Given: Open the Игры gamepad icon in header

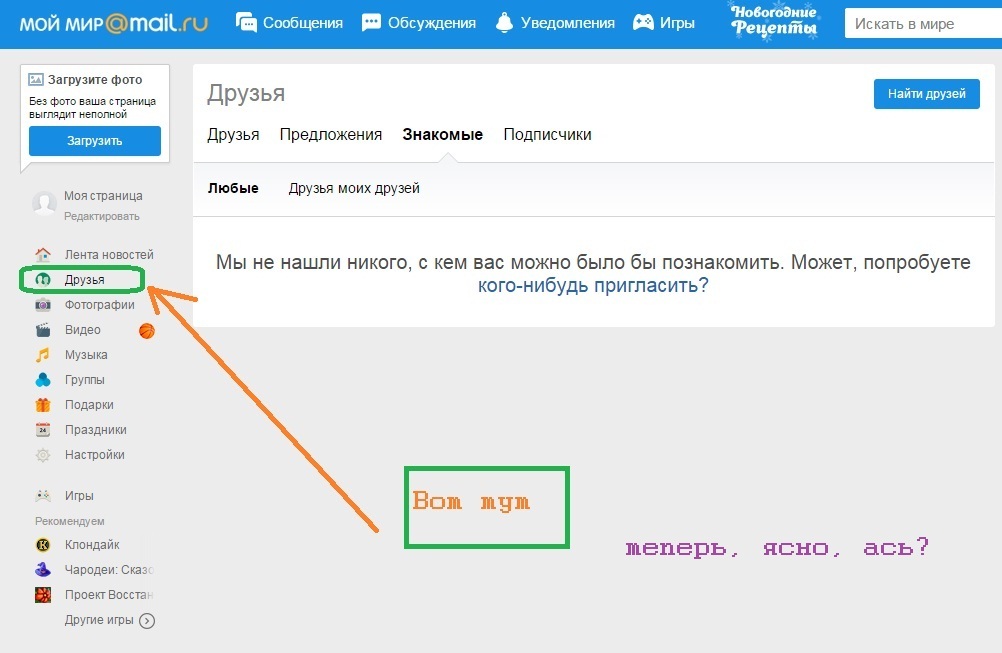Looking at the screenshot, I should (644, 23).
